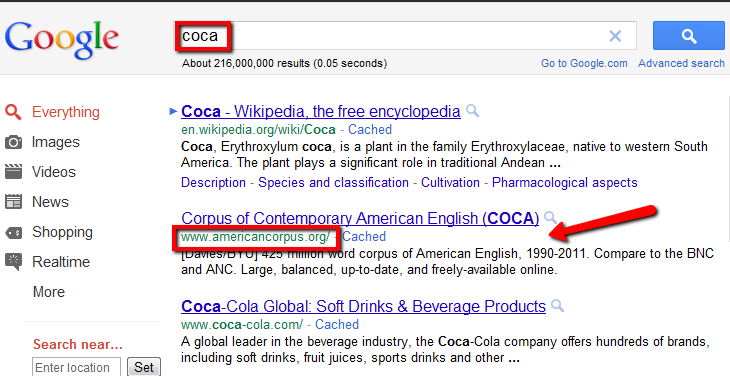Preview Wikipedia result with magnifier icon

pyautogui.click(x=472, y=111)
